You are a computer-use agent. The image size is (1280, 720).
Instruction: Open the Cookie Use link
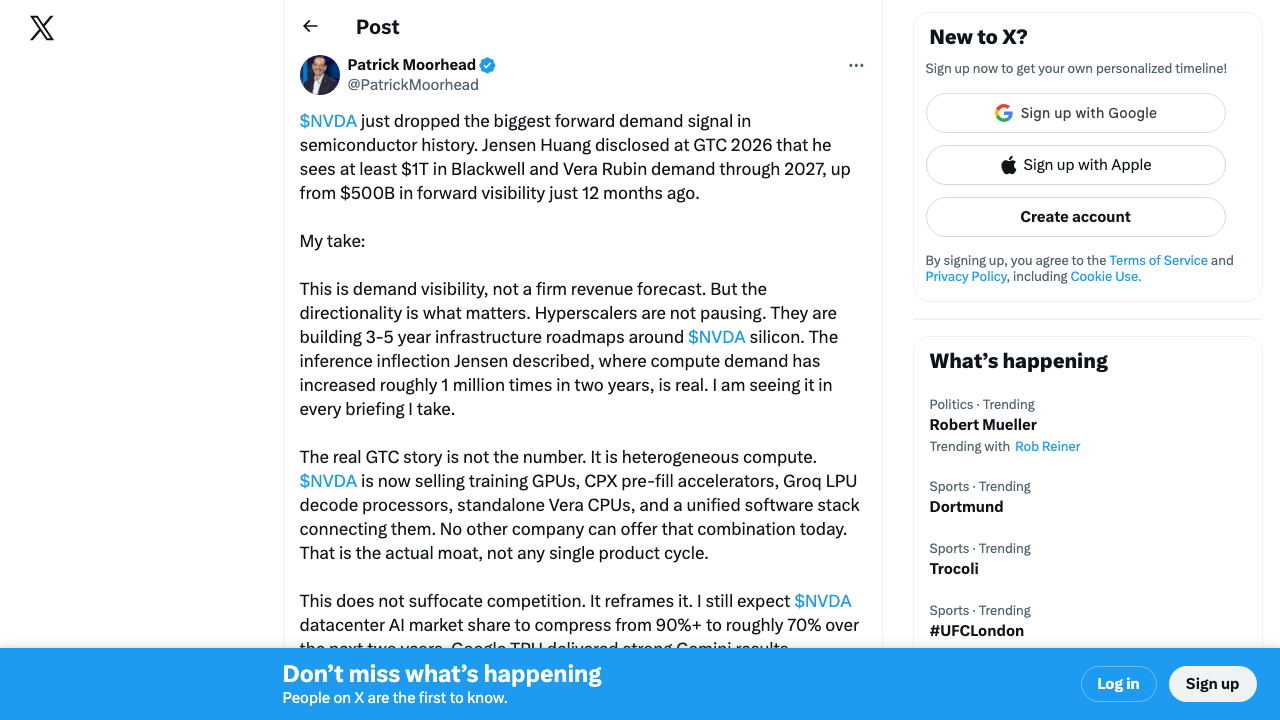1105,276
